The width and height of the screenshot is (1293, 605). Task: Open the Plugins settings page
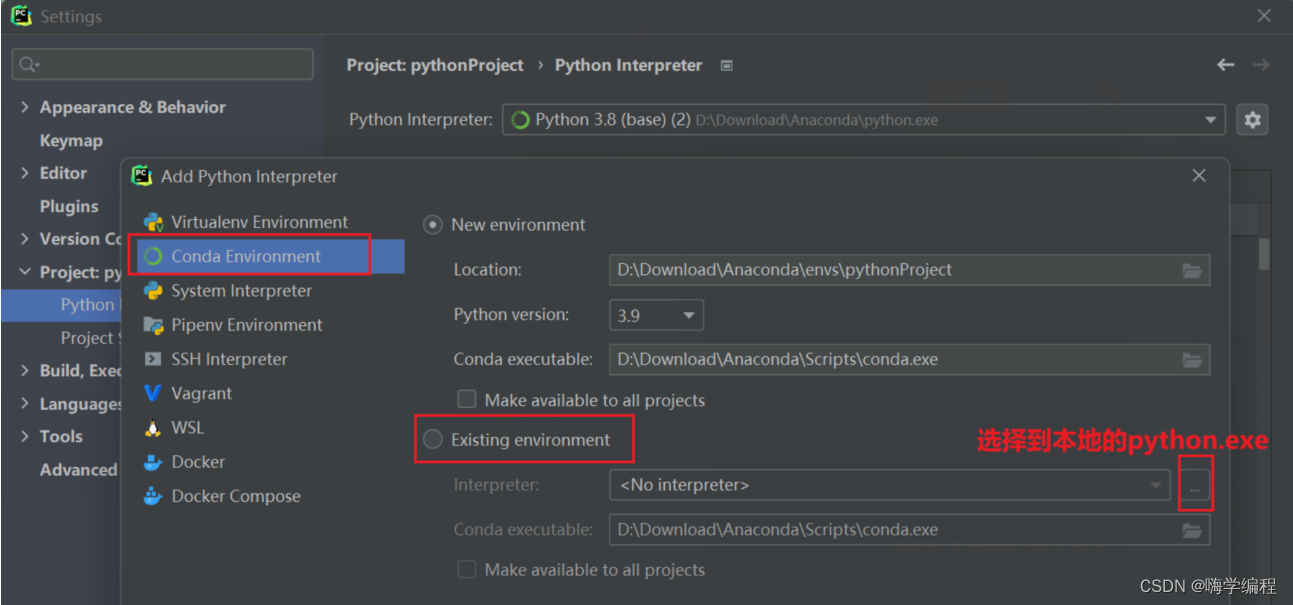pyautogui.click(x=69, y=207)
